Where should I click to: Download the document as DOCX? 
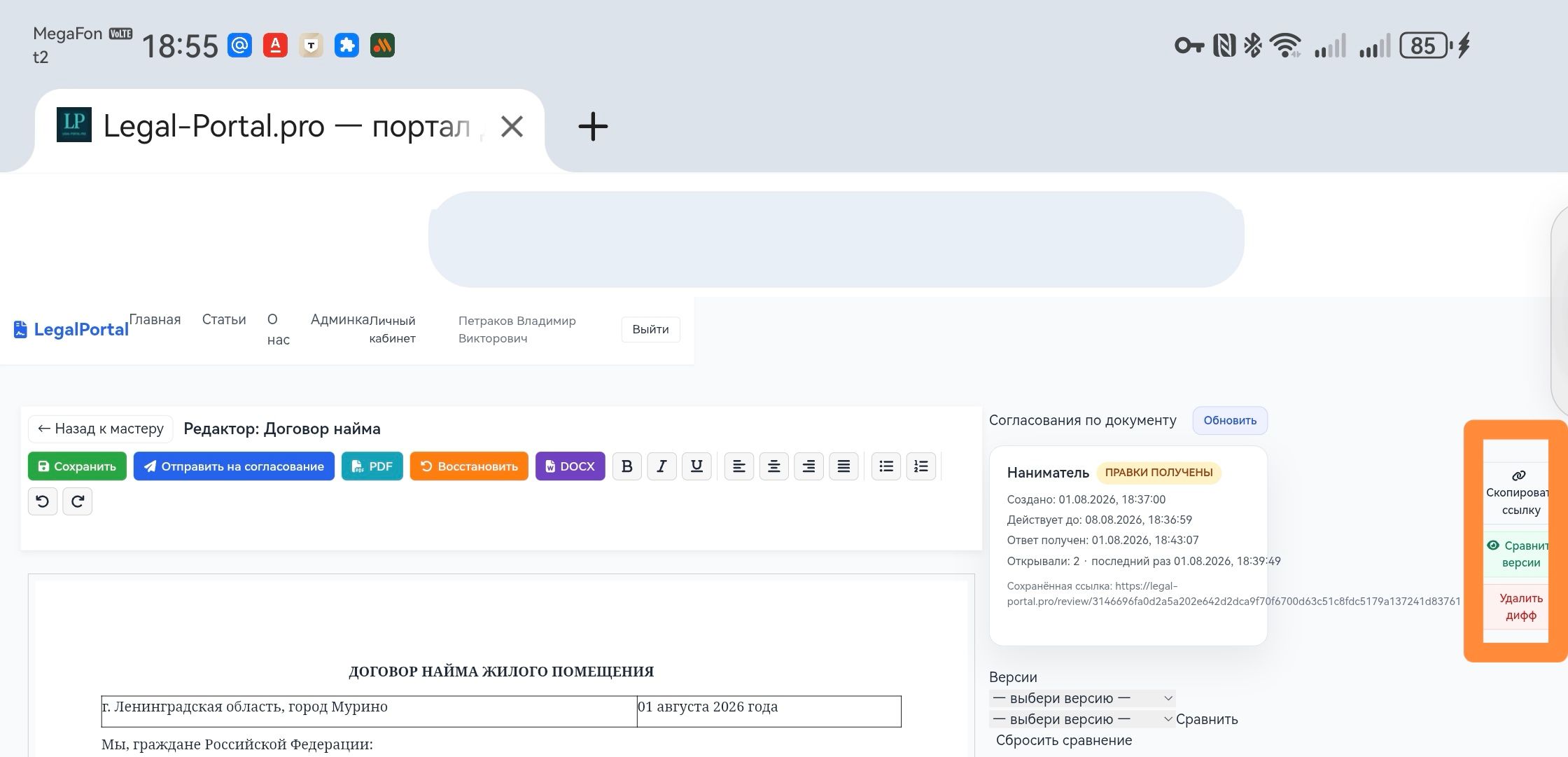tap(570, 466)
